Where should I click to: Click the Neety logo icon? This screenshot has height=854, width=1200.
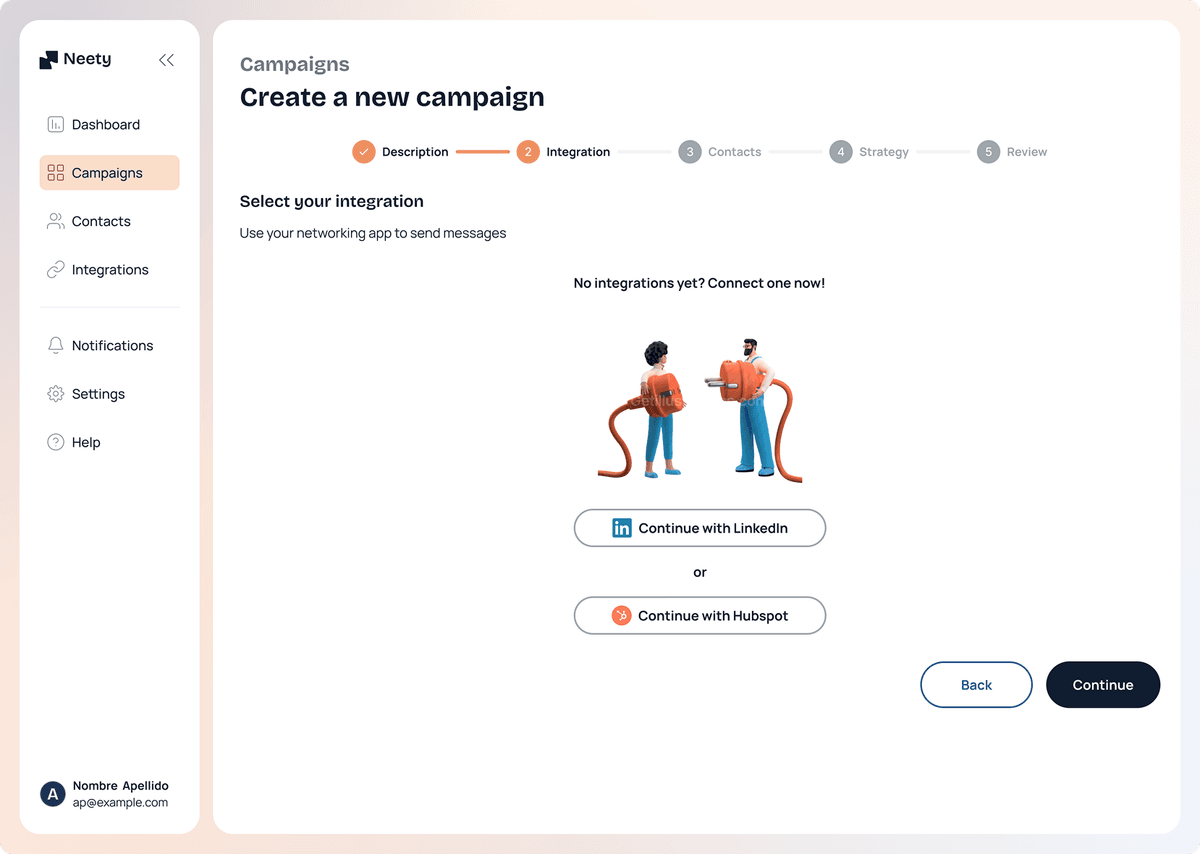point(49,60)
